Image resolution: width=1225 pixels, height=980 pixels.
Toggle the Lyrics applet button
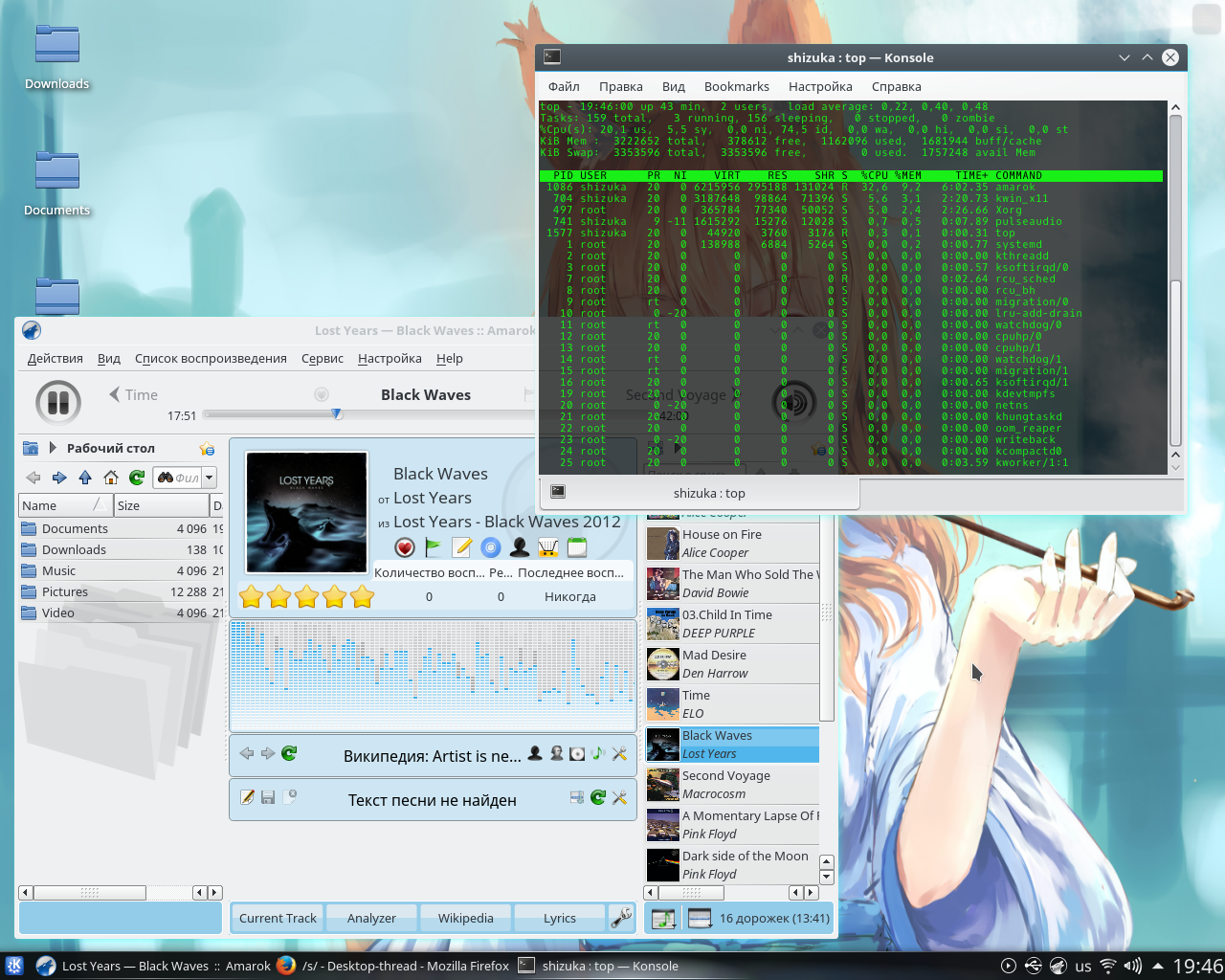[x=560, y=918]
